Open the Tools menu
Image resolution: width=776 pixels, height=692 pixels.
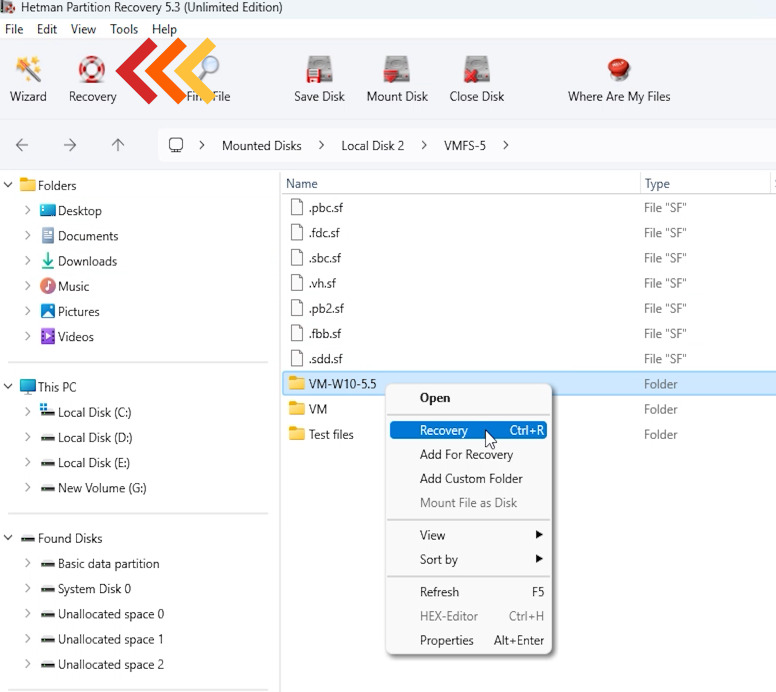(x=124, y=29)
